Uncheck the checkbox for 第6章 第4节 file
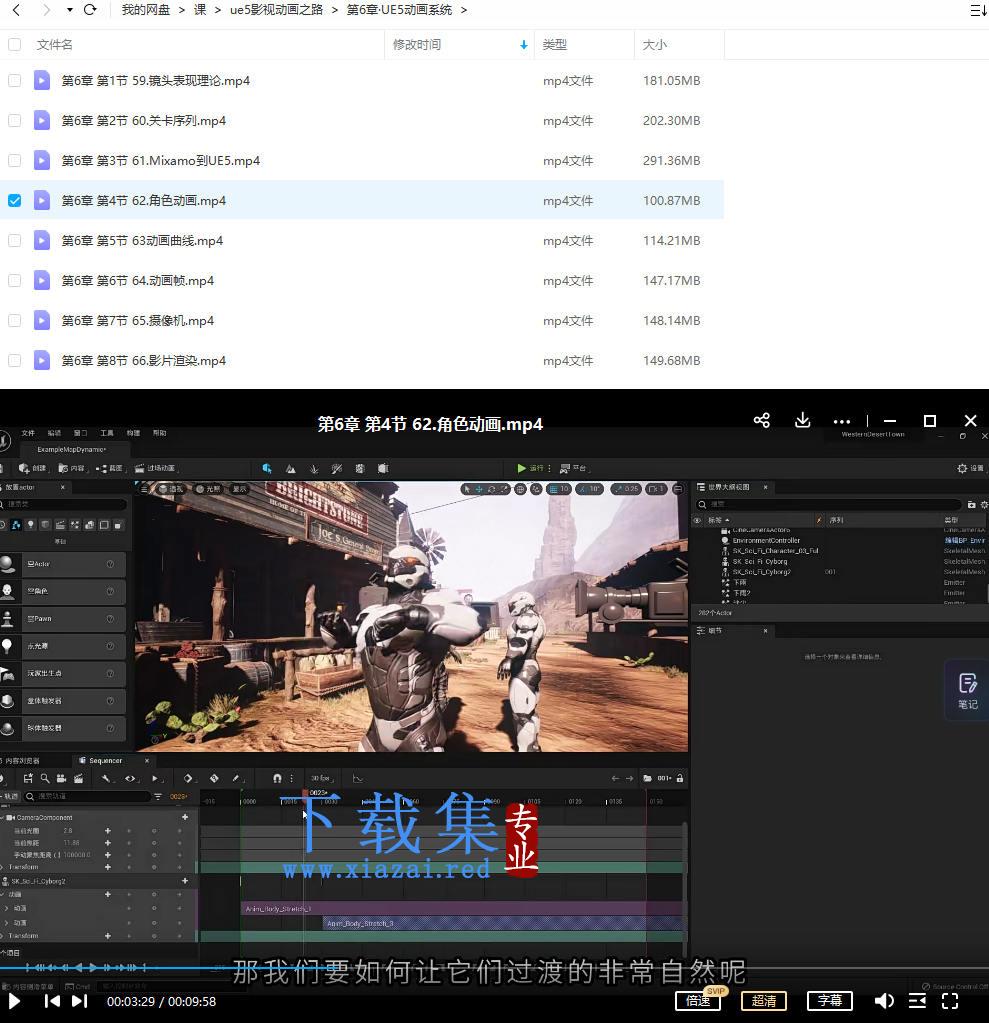989x1023 pixels. point(14,200)
